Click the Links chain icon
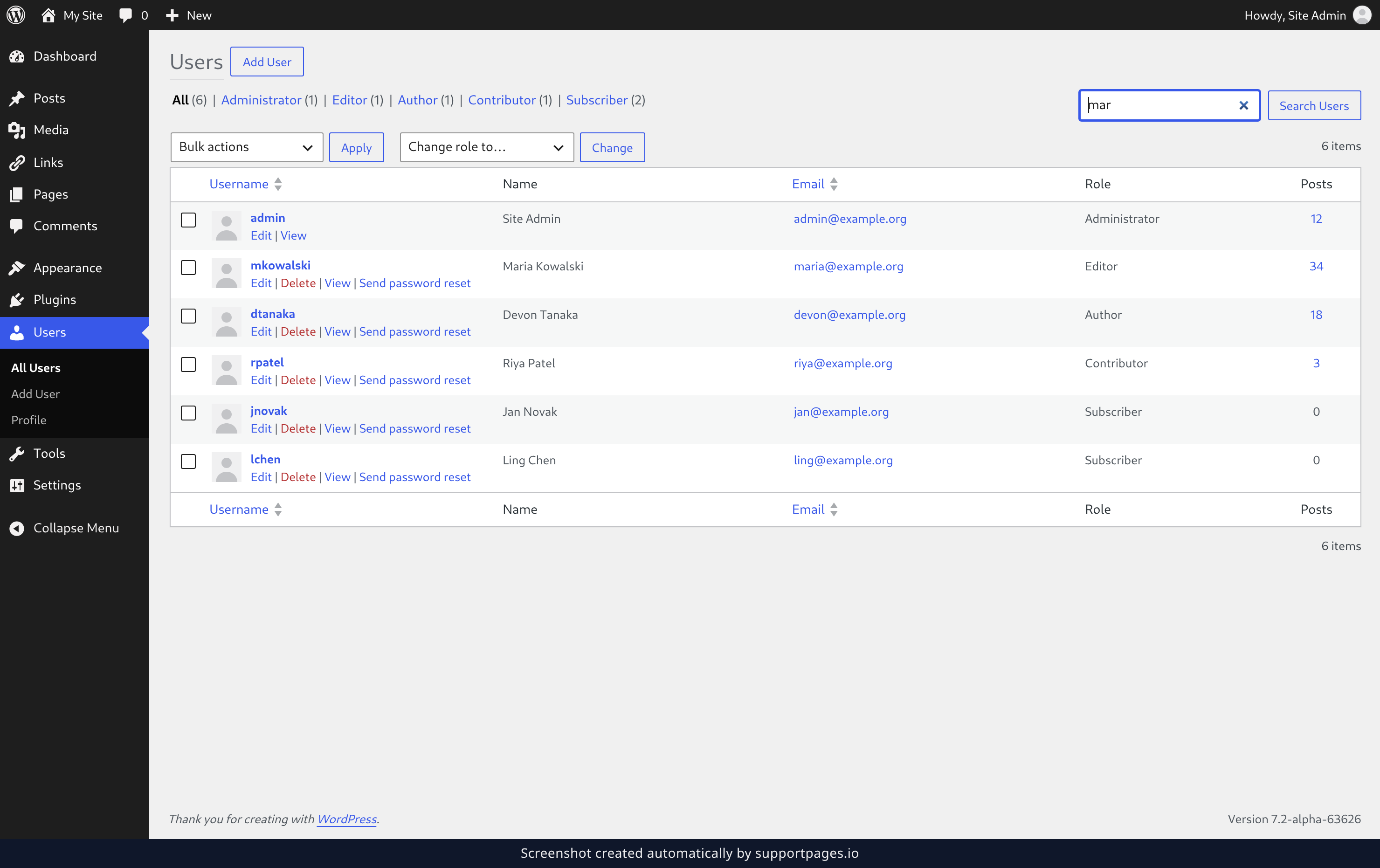1380x868 pixels. coord(17,162)
